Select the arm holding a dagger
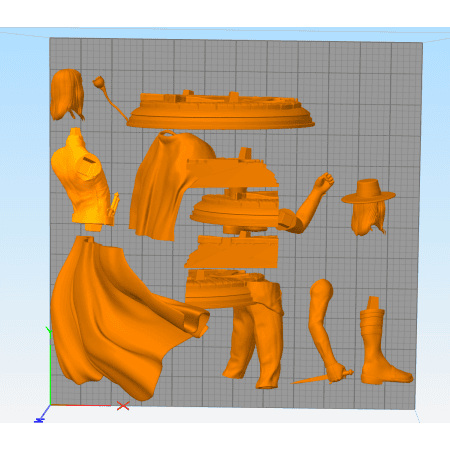The image size is (450, 450). [x=322, y=330]
